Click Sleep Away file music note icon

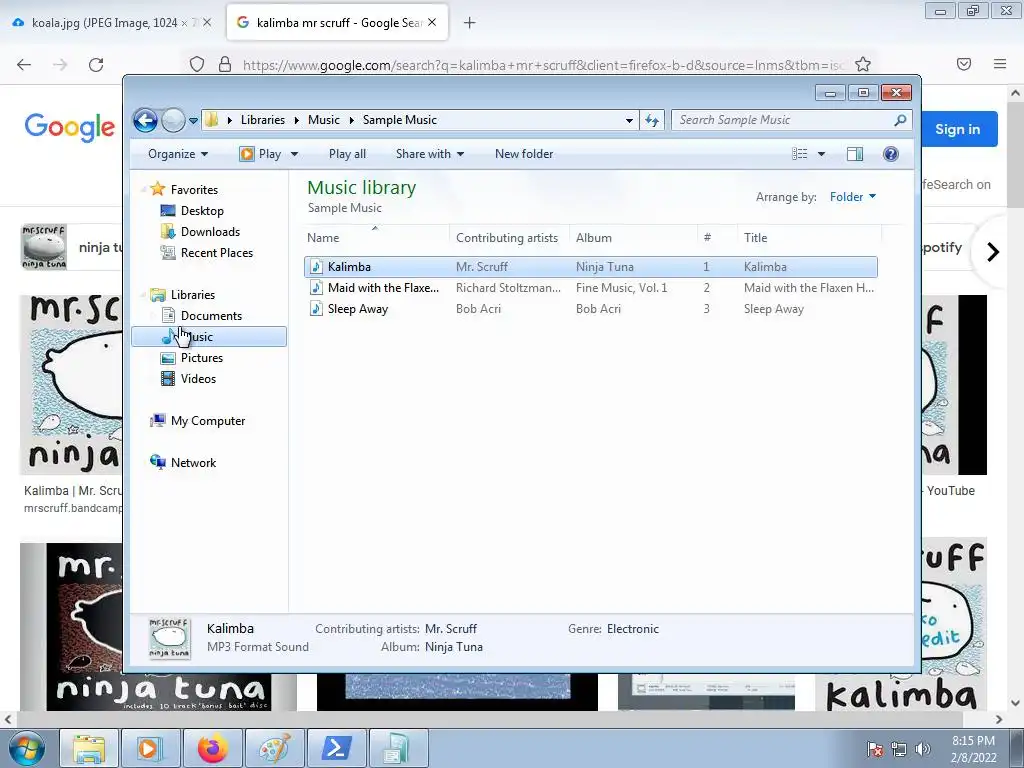tap(316, 309)
